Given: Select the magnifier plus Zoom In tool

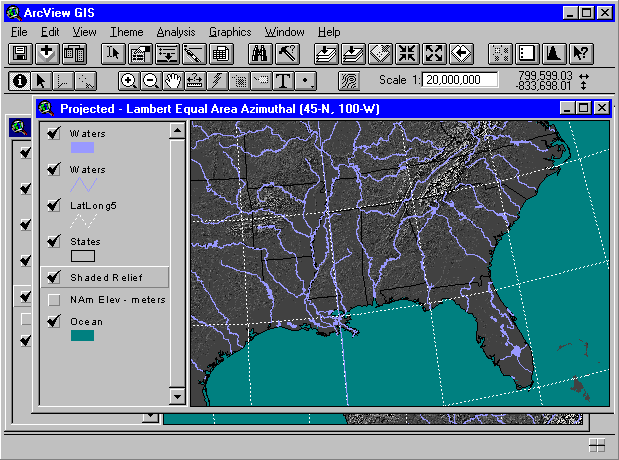Looking at the screenshot, I should pos(128,81).
